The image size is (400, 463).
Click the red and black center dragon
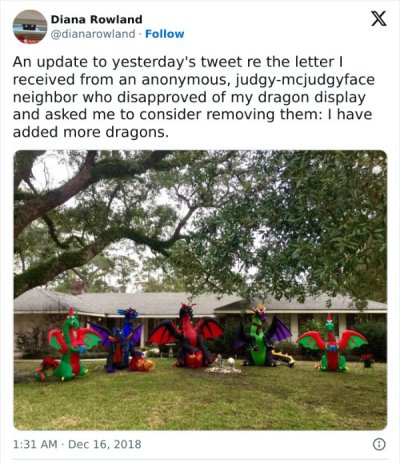click(186, 336)
